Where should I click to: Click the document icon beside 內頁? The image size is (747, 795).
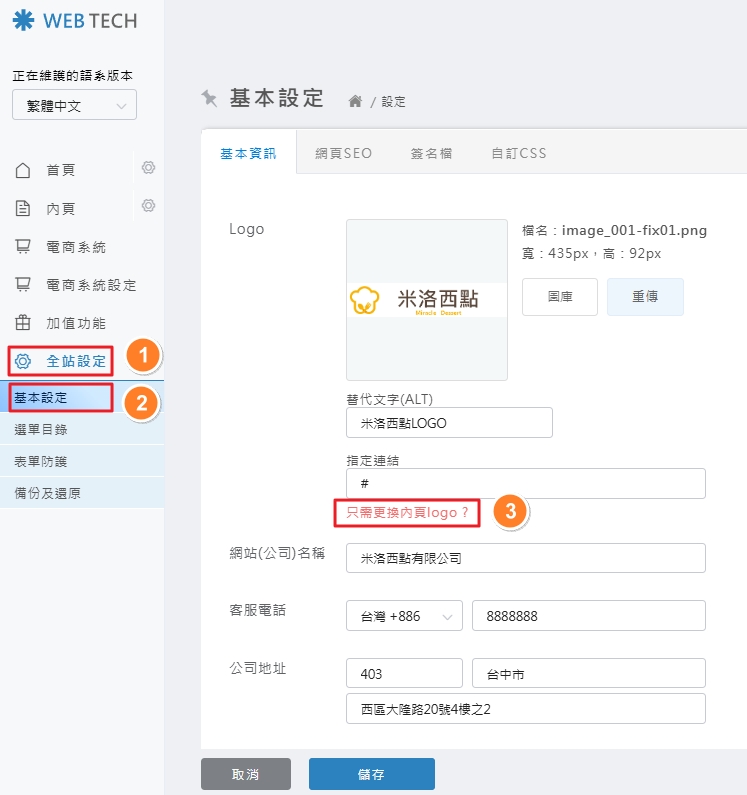coord(23,208)
